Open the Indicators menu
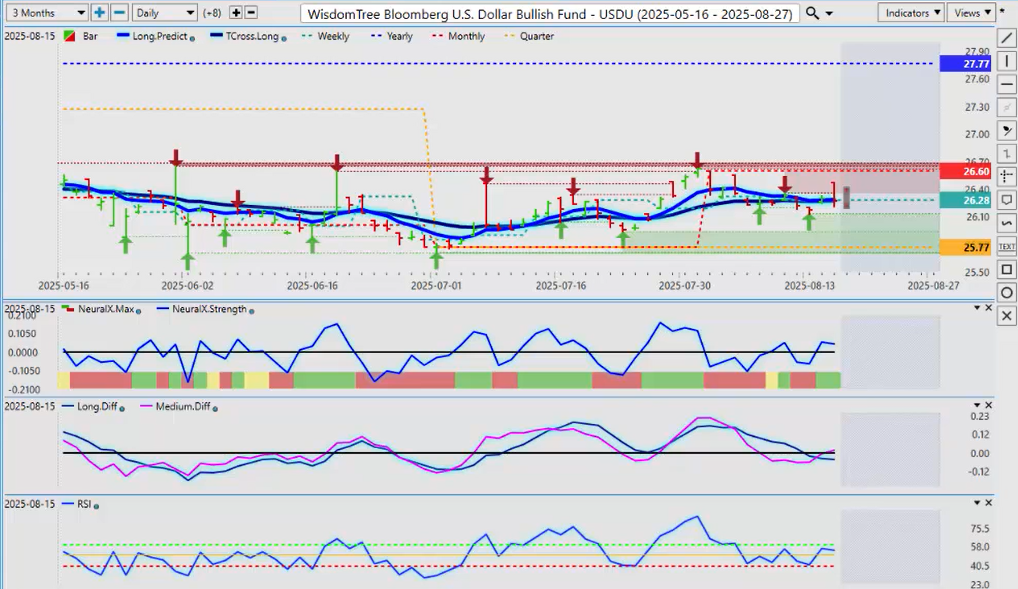The width and height of the screenshot is (1018, 589). click(x=911, y=13)
